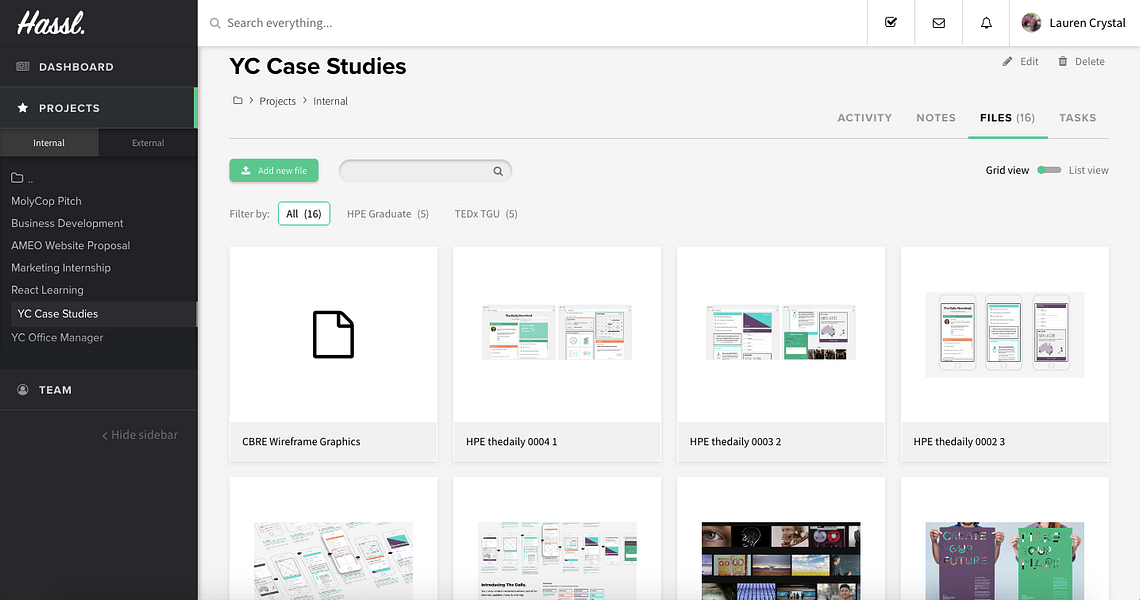Click Edit project button
The height and width of the screenshot is (600, 1140).
1021,62
